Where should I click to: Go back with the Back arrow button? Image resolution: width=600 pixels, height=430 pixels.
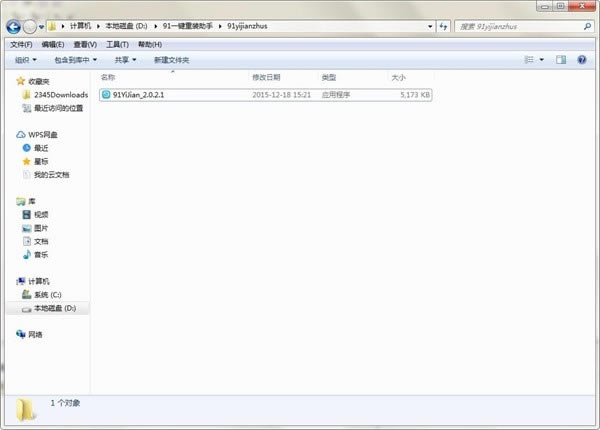coord(13,27)
